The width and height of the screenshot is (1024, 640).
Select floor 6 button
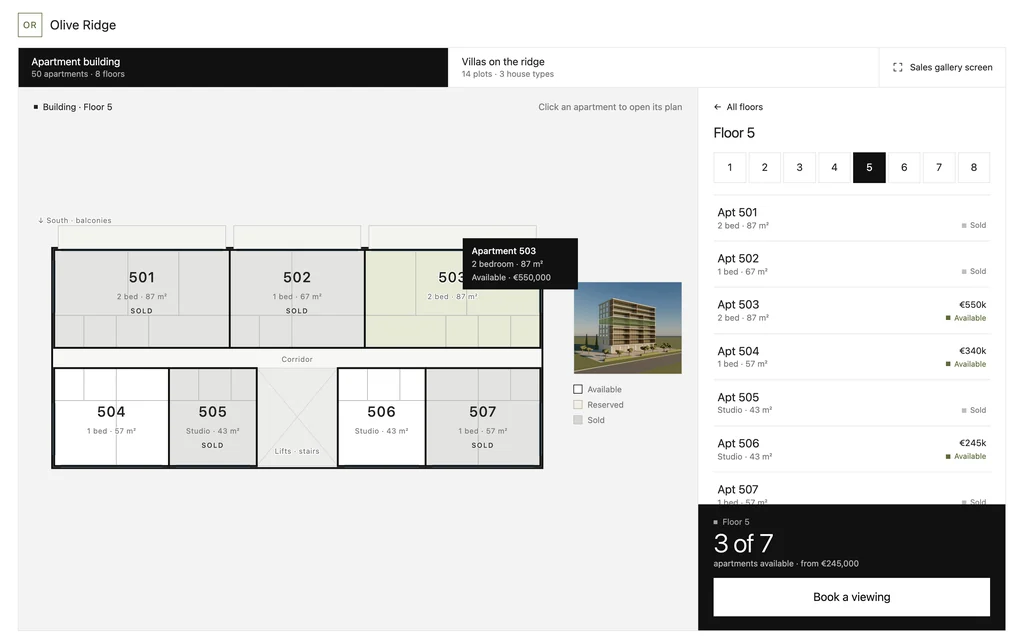(x=904, y=168)
